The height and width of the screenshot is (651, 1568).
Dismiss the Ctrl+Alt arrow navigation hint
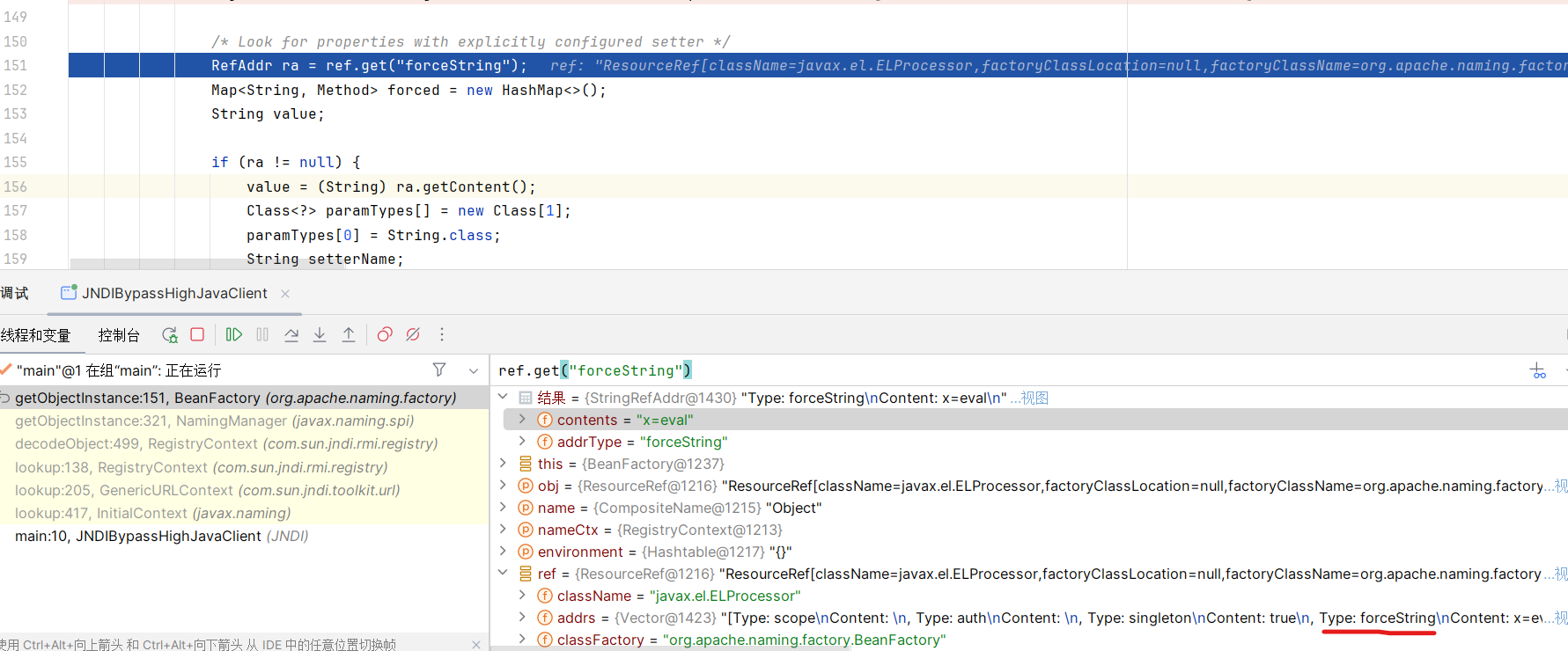click(476, 645)
